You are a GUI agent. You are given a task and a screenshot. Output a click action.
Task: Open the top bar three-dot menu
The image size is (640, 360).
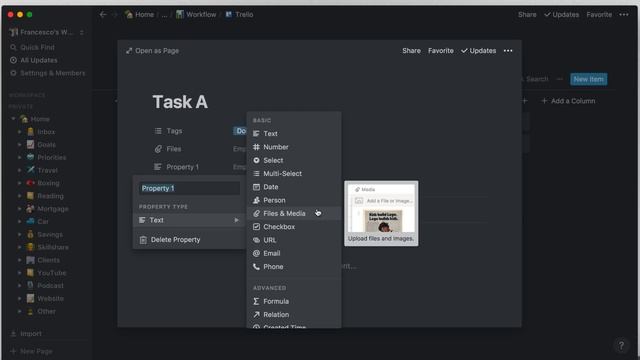(624, 14)
